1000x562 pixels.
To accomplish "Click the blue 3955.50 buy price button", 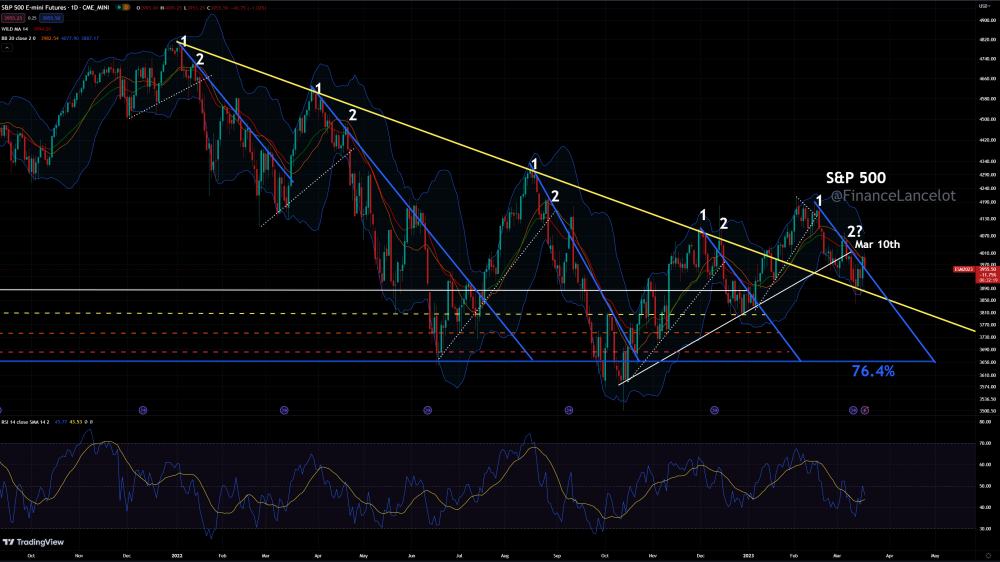I will click(x=52, y=18).
